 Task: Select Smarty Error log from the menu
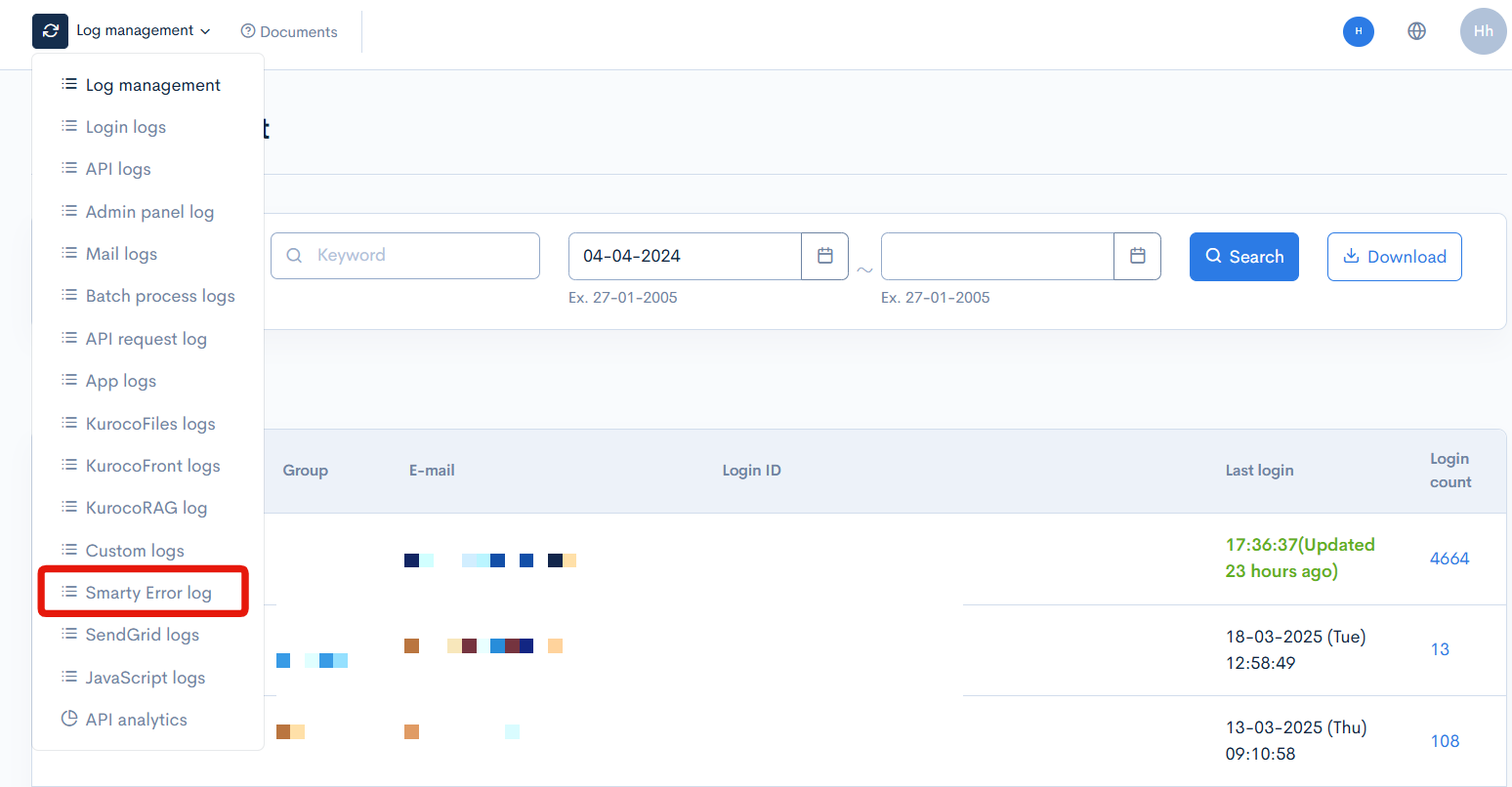(147, 592)
